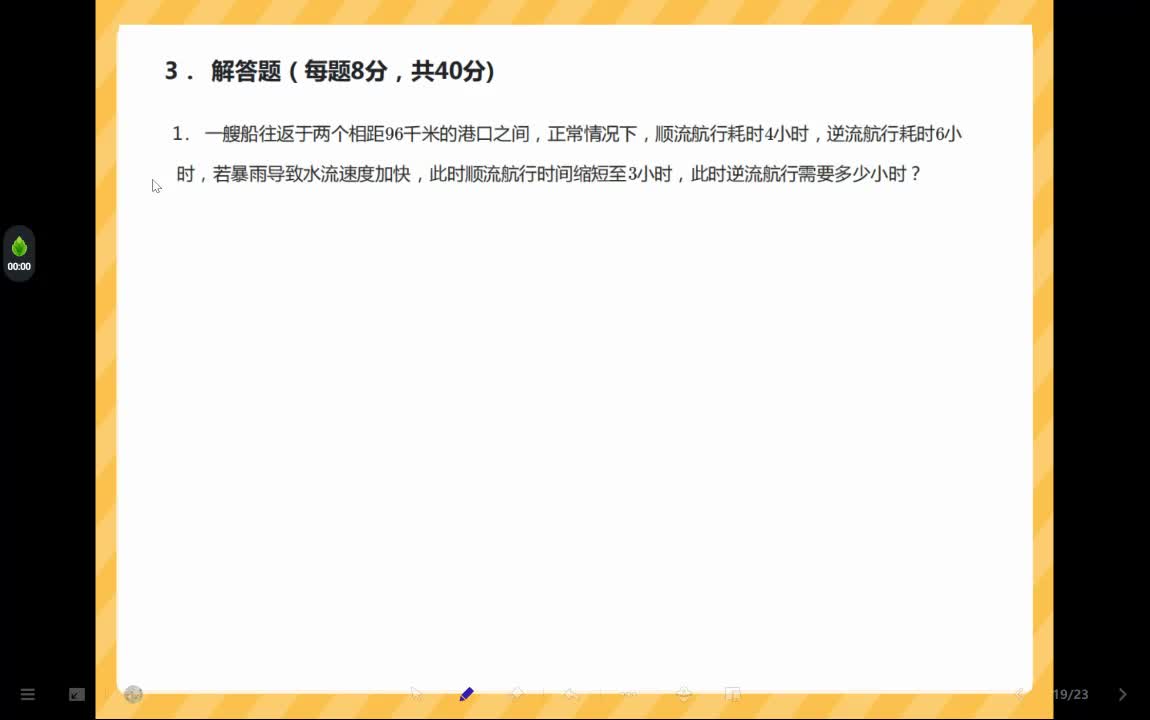The image size is (1150, 720).
Task: Click the round avatar icon in bottom bar
Action: tap(133, 694)
